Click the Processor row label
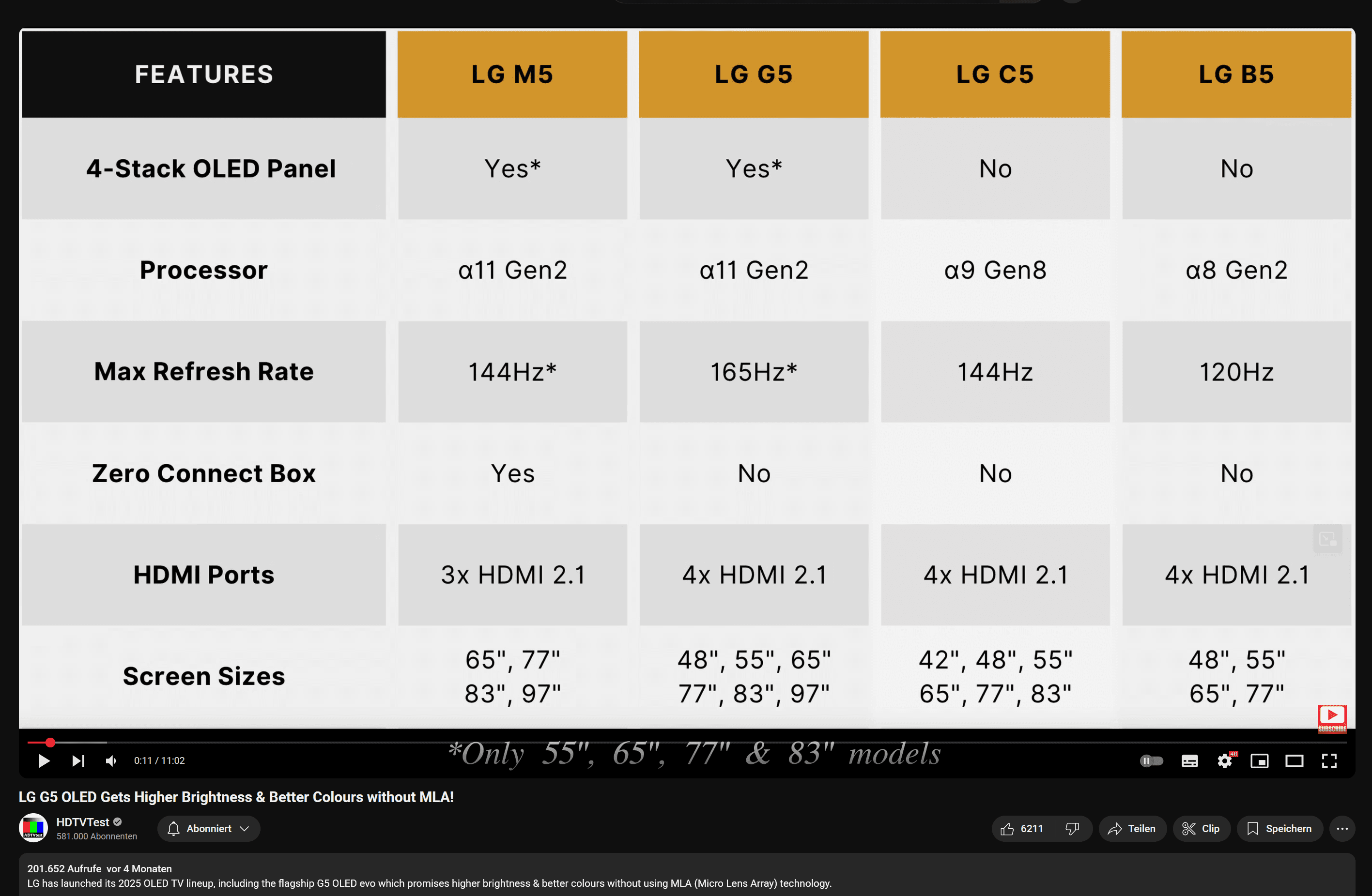 point(203,270)
